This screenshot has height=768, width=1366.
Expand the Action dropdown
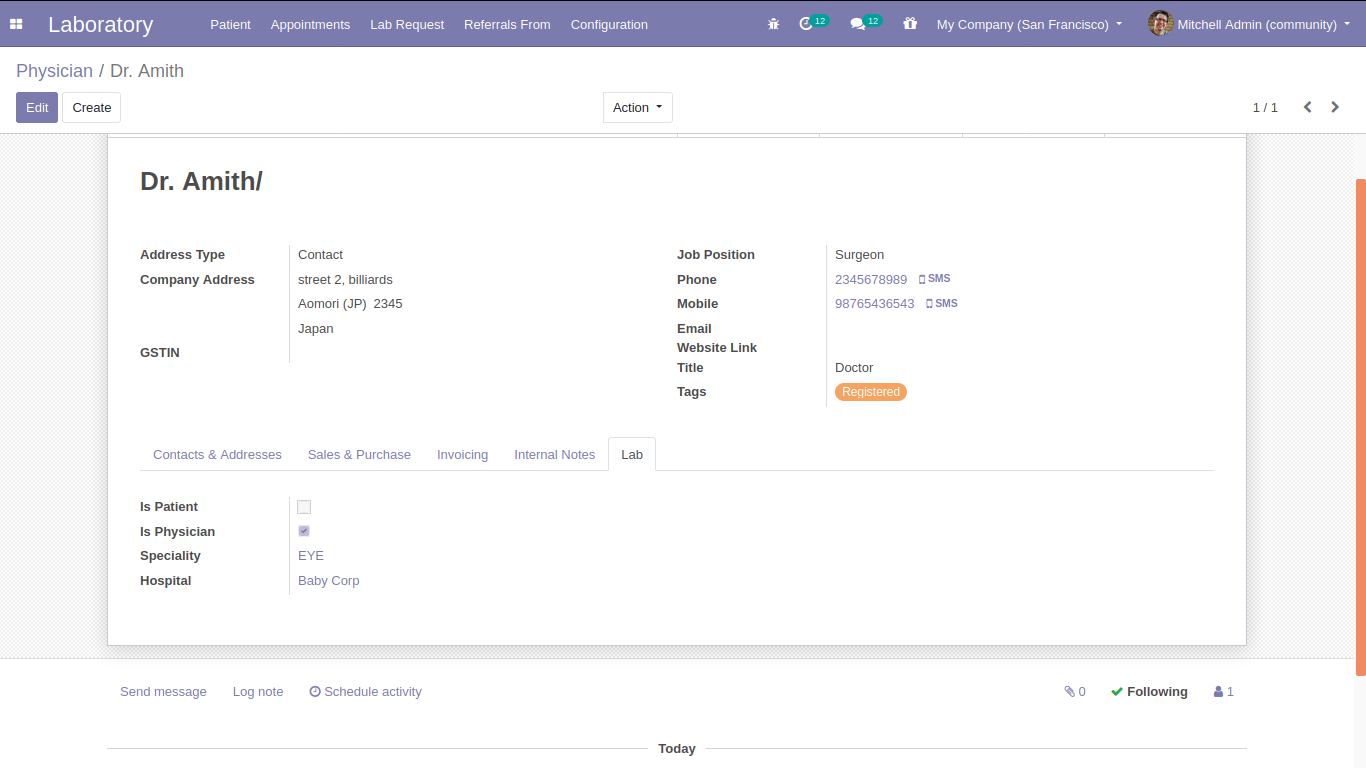(x=638, y=107)
